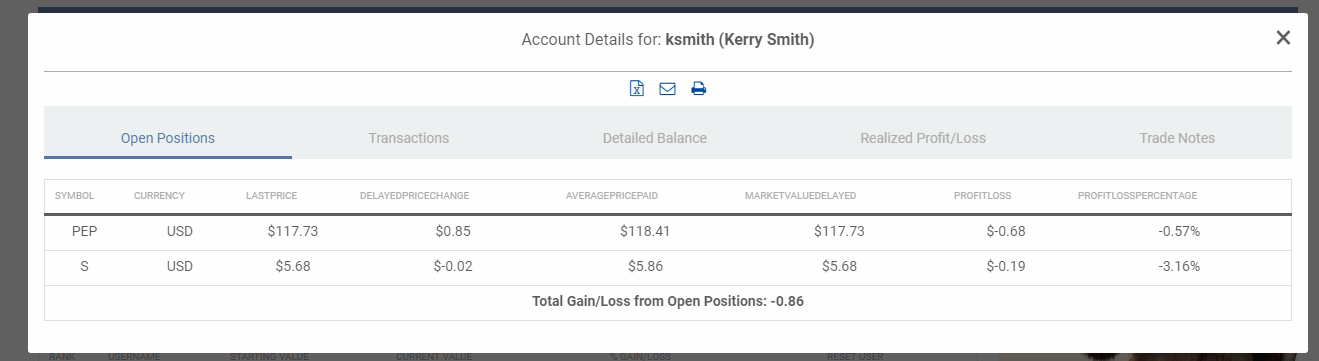Export account details to Excel
The image size is (1319, 361).
[x=637, y=89]
